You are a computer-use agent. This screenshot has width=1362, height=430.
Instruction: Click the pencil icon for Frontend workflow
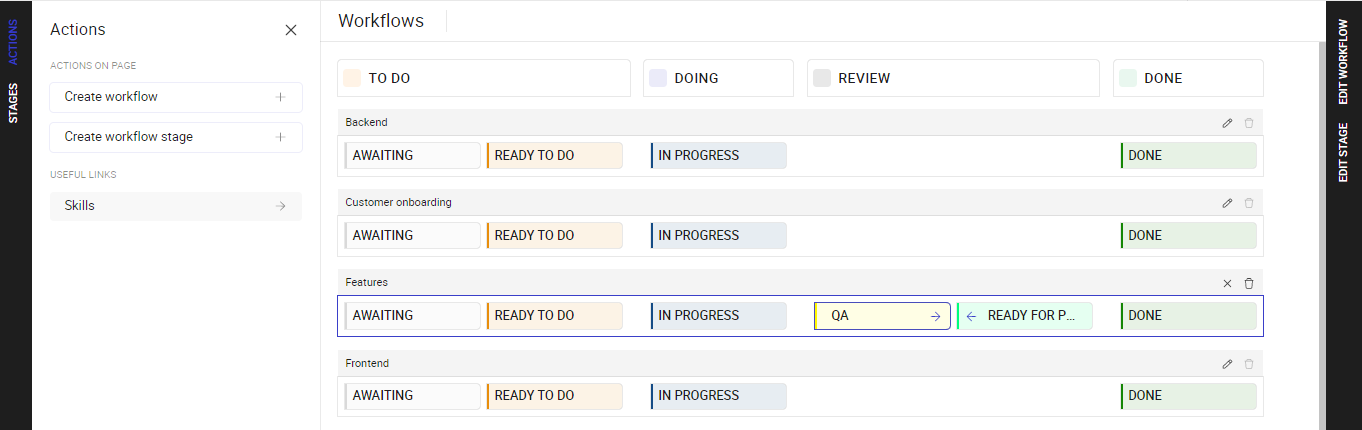coord(1227,364)
